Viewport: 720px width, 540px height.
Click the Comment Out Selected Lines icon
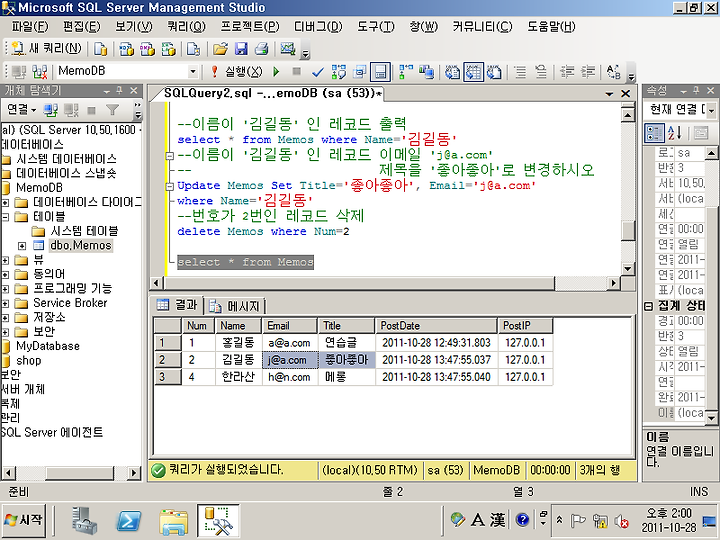point(520,72)
